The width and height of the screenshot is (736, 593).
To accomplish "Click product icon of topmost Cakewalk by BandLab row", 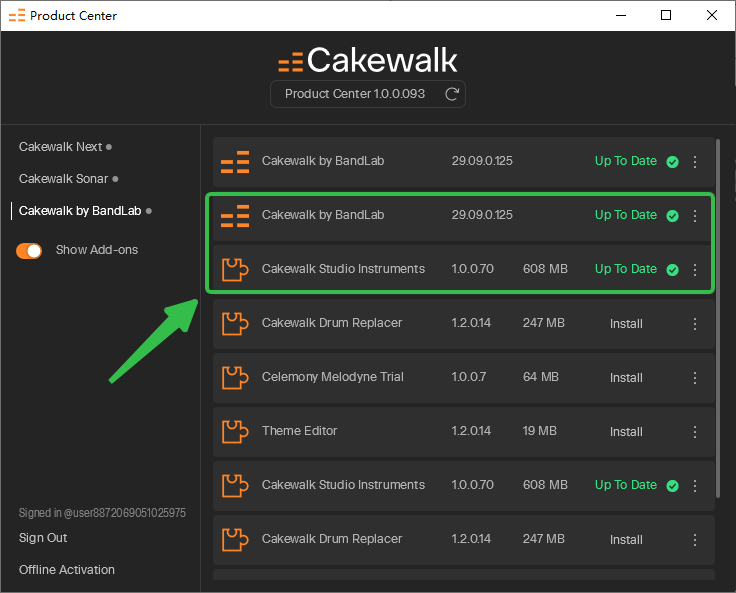I will click(235, 162).
